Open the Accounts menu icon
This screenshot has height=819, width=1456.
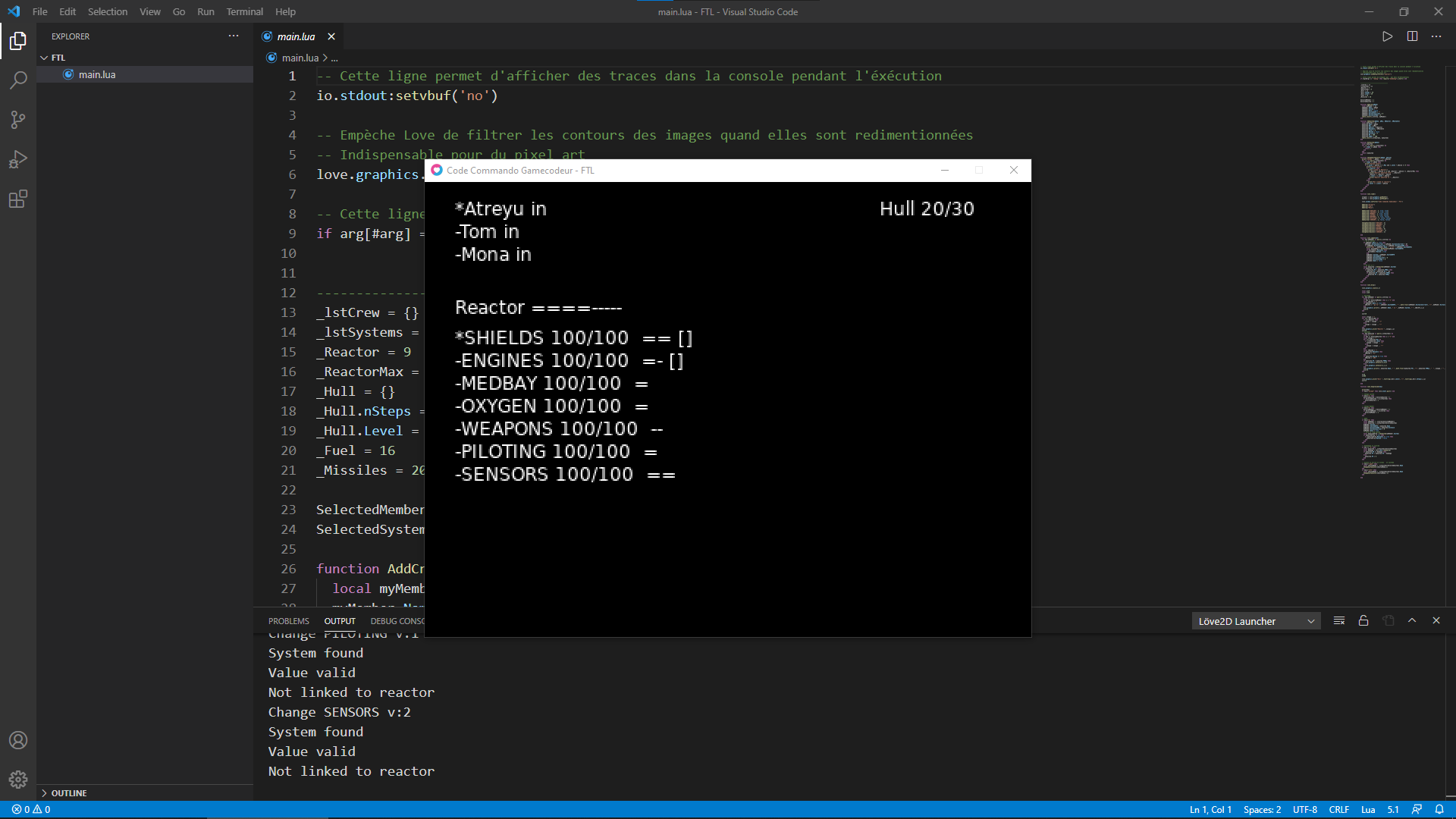[x=18, y=740]
